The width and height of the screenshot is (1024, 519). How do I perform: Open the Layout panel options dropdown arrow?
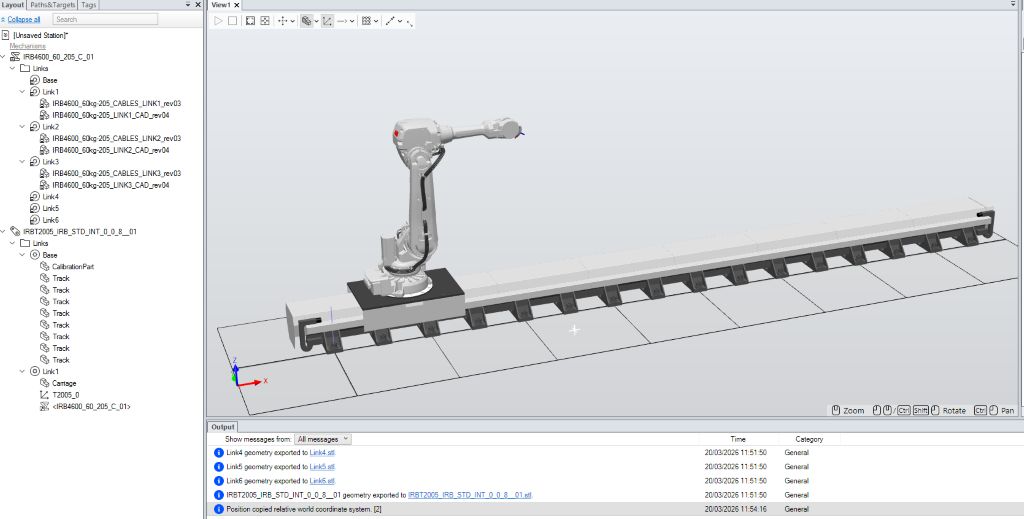188,5
